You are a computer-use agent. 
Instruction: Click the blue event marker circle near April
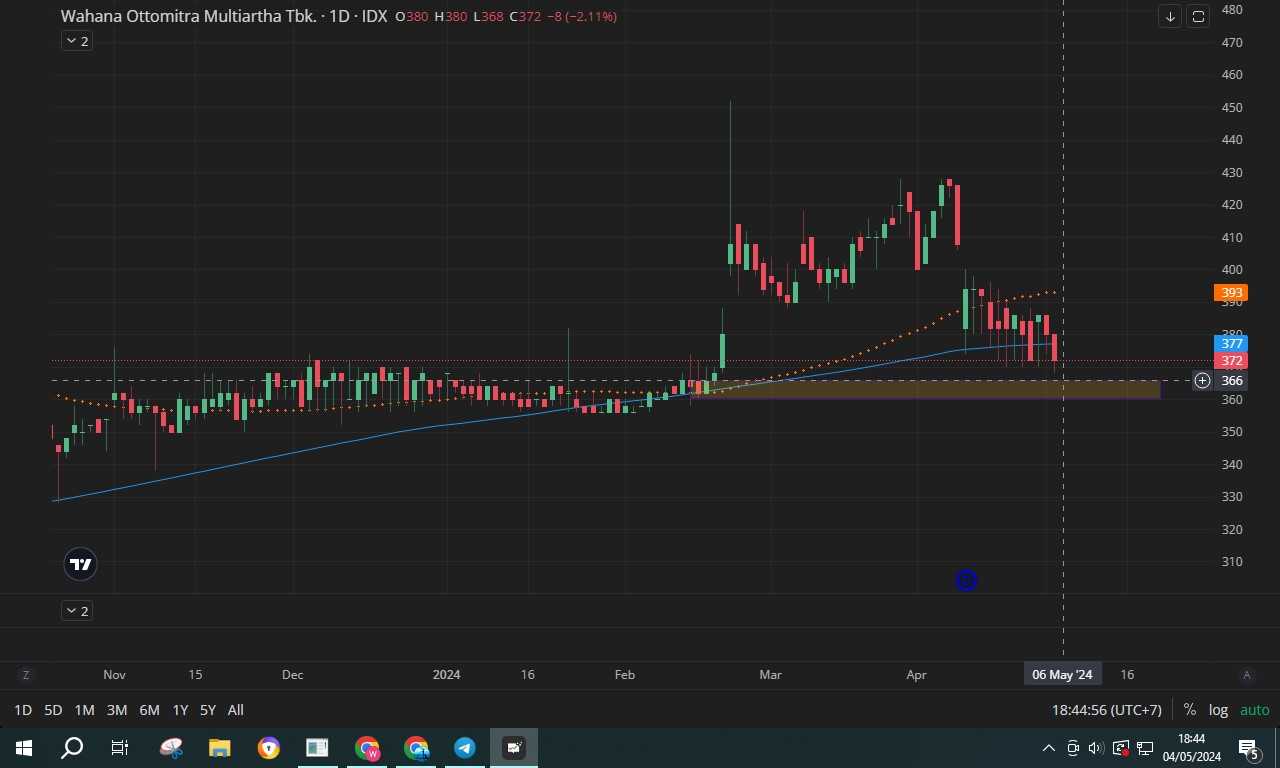966,580
